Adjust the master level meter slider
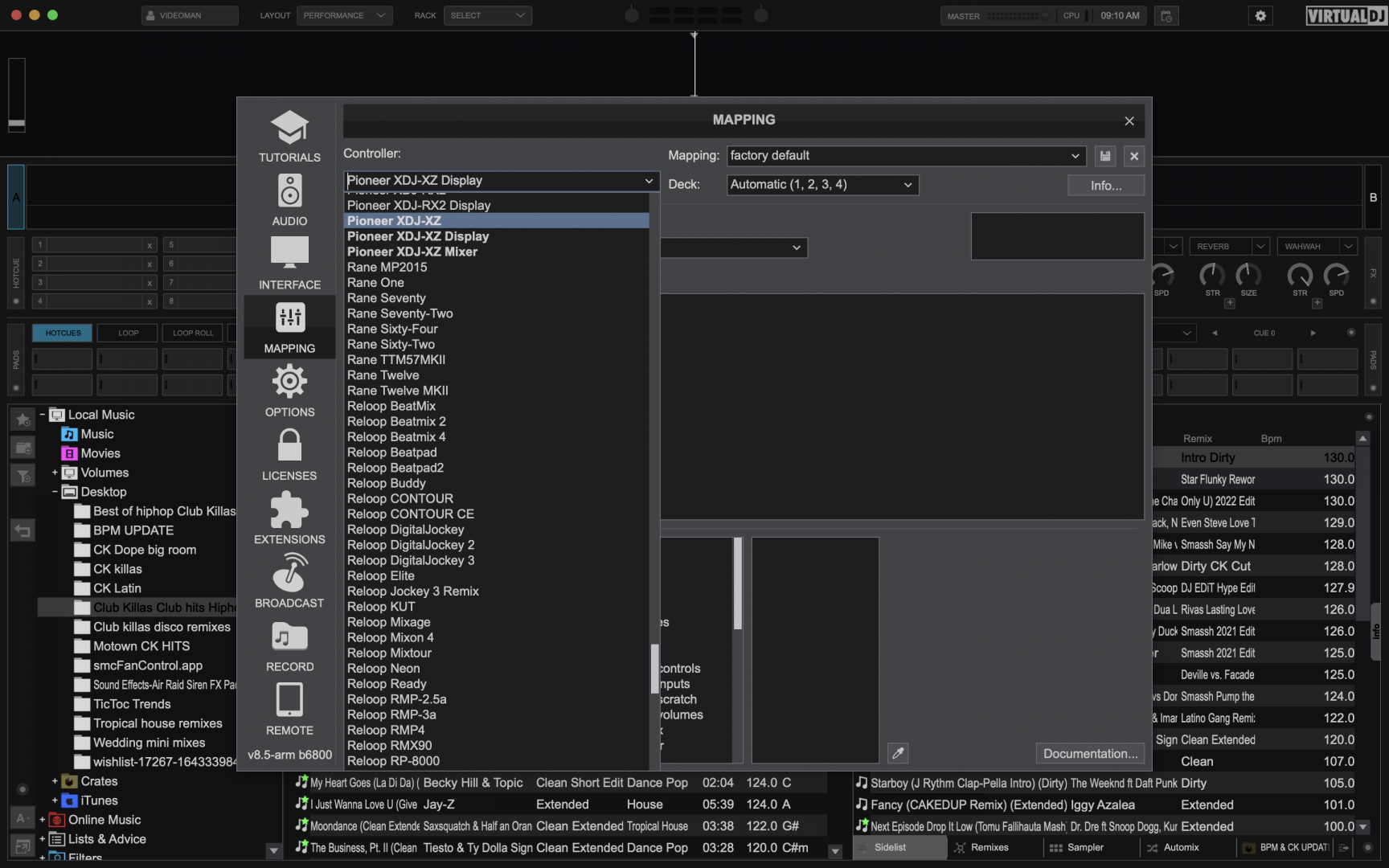Viewport: 1389px width, 868px height. click(x=1018, y=15)
